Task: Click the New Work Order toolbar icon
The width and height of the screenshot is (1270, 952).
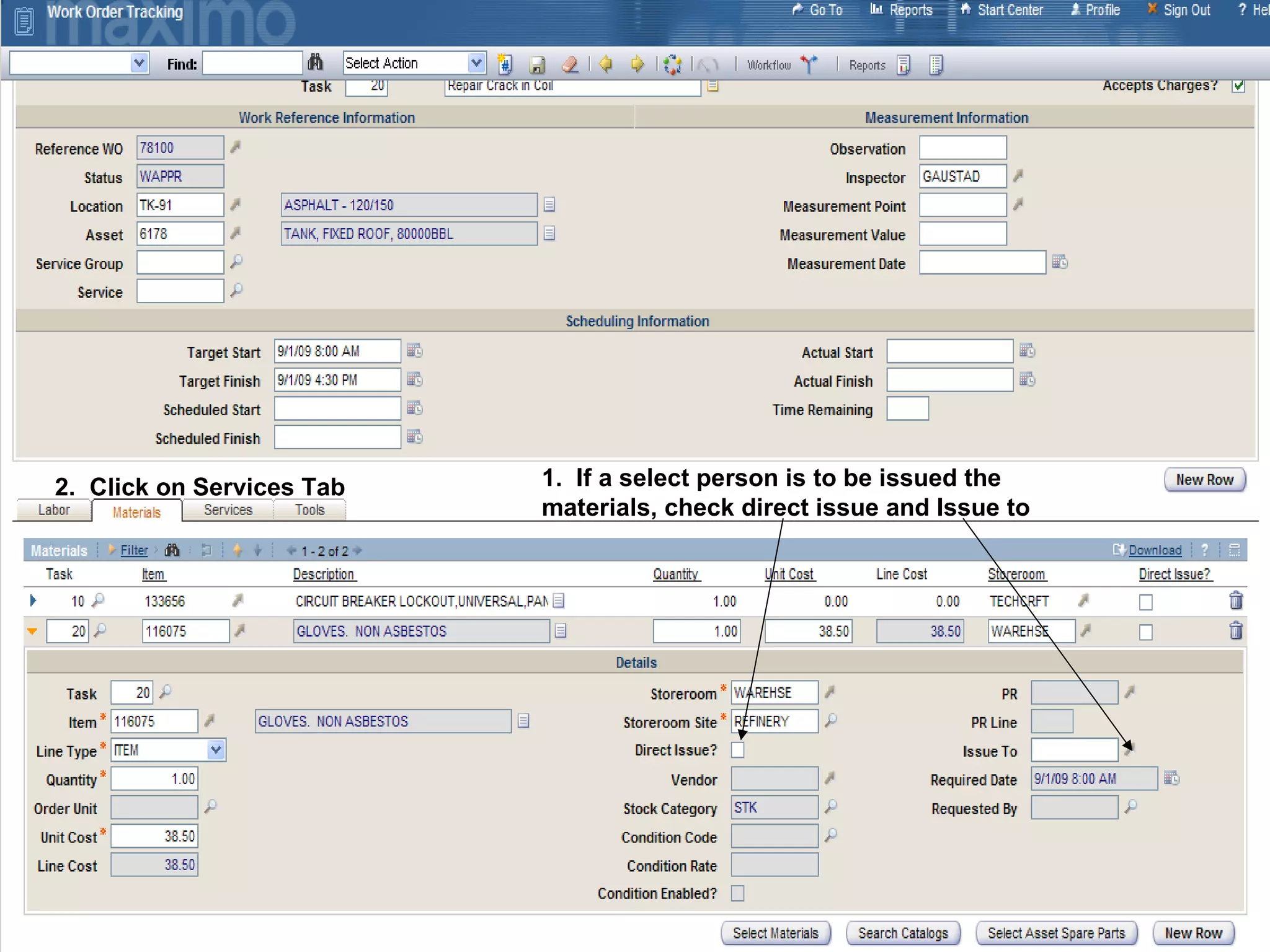Action: point(505,64)
